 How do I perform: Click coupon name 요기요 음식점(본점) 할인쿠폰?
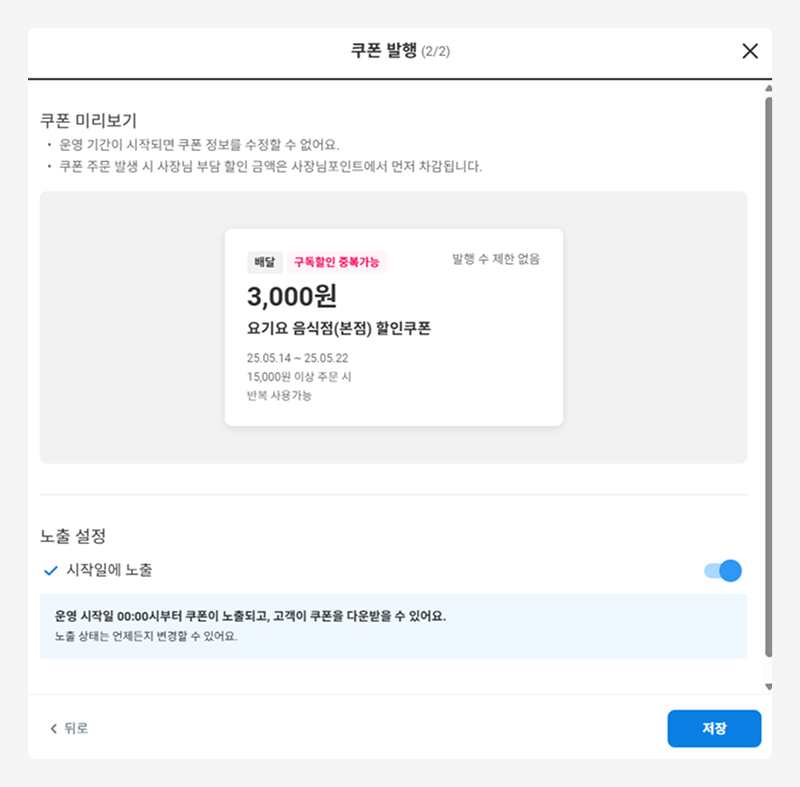(339, 328)
